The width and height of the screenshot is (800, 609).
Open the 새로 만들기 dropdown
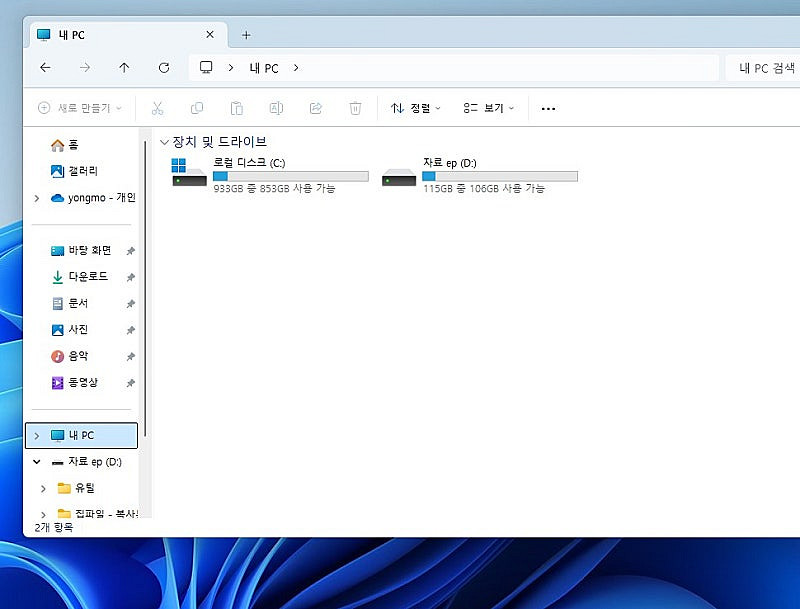(x=80, y=108)
